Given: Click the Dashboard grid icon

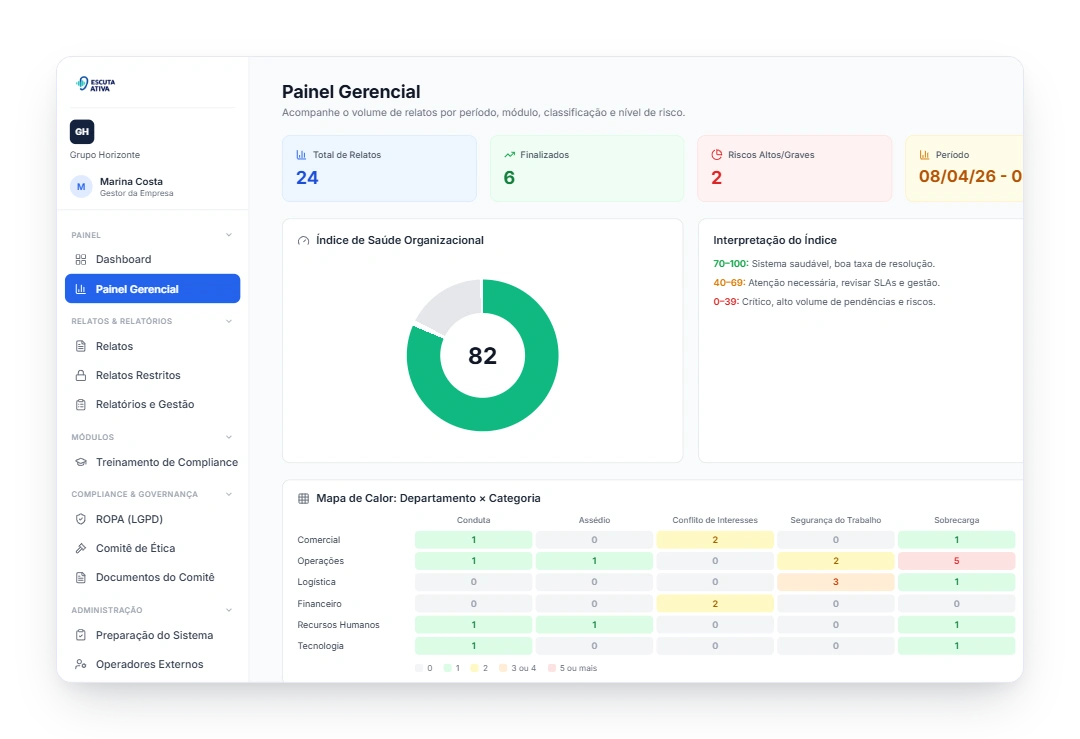Looking at the screenshot, I should (x=81, y=260).
